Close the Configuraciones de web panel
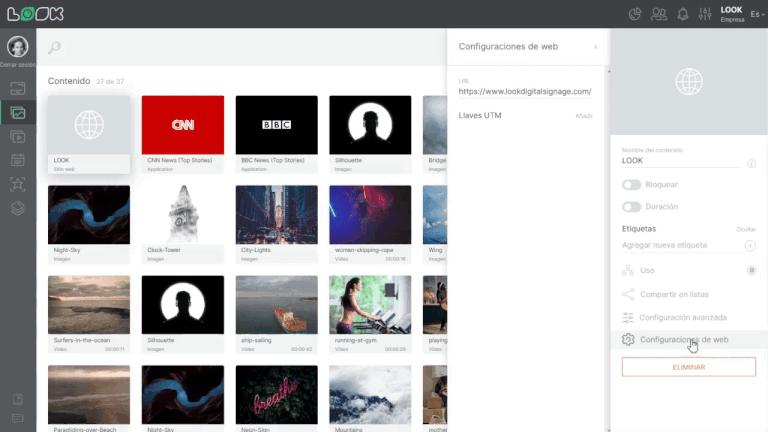768x432 pixels. [595, 47]
